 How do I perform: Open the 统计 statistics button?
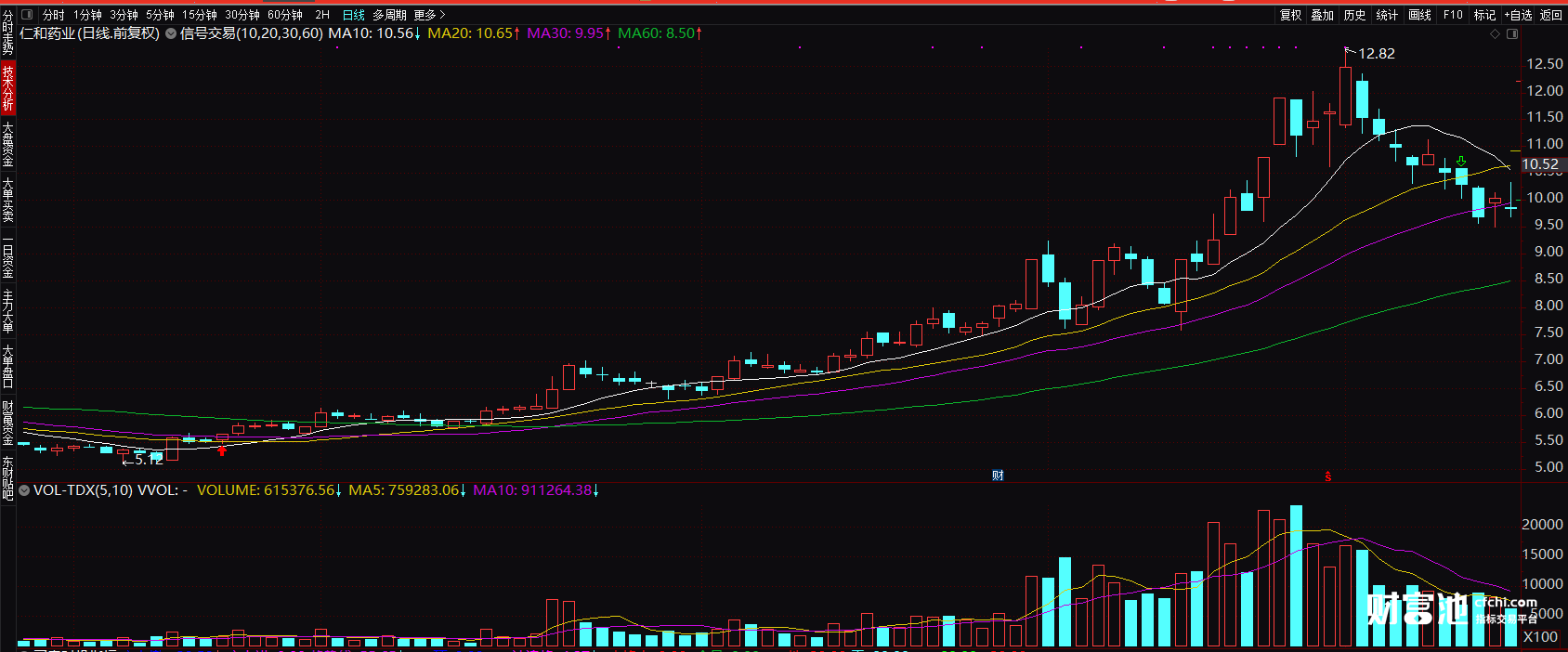(x=1386, y=15)
